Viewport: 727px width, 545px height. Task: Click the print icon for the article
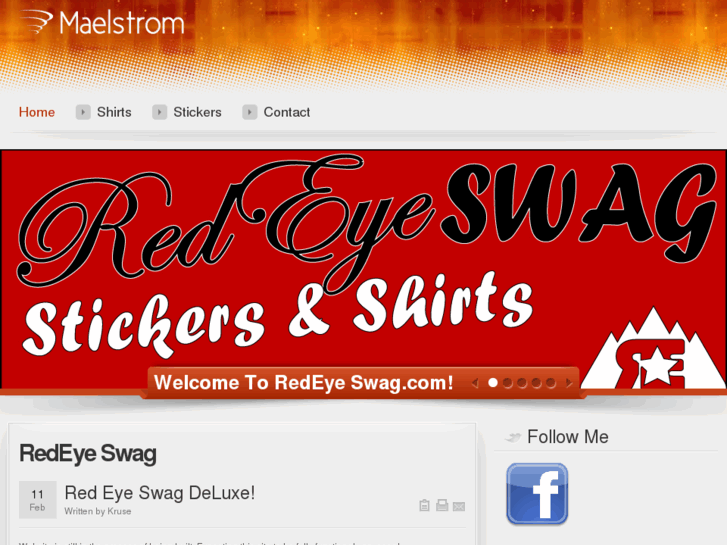pos(442,505)
